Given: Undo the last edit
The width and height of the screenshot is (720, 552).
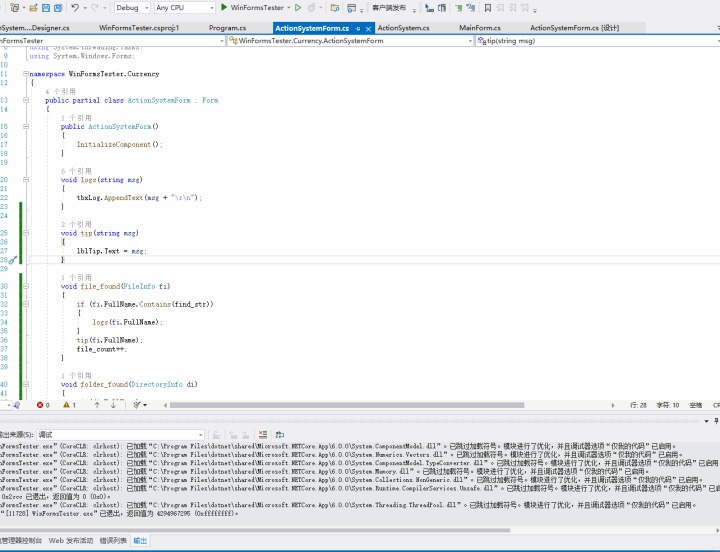Looking at the screenshot, I should [75, 7].
